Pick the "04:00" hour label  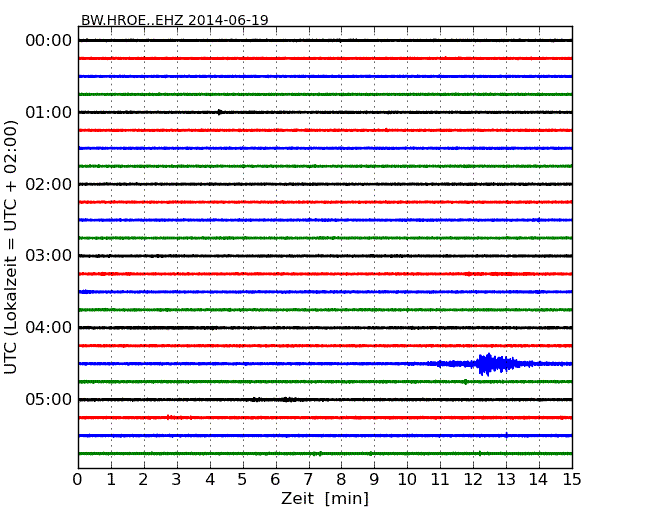pos(49,328)
